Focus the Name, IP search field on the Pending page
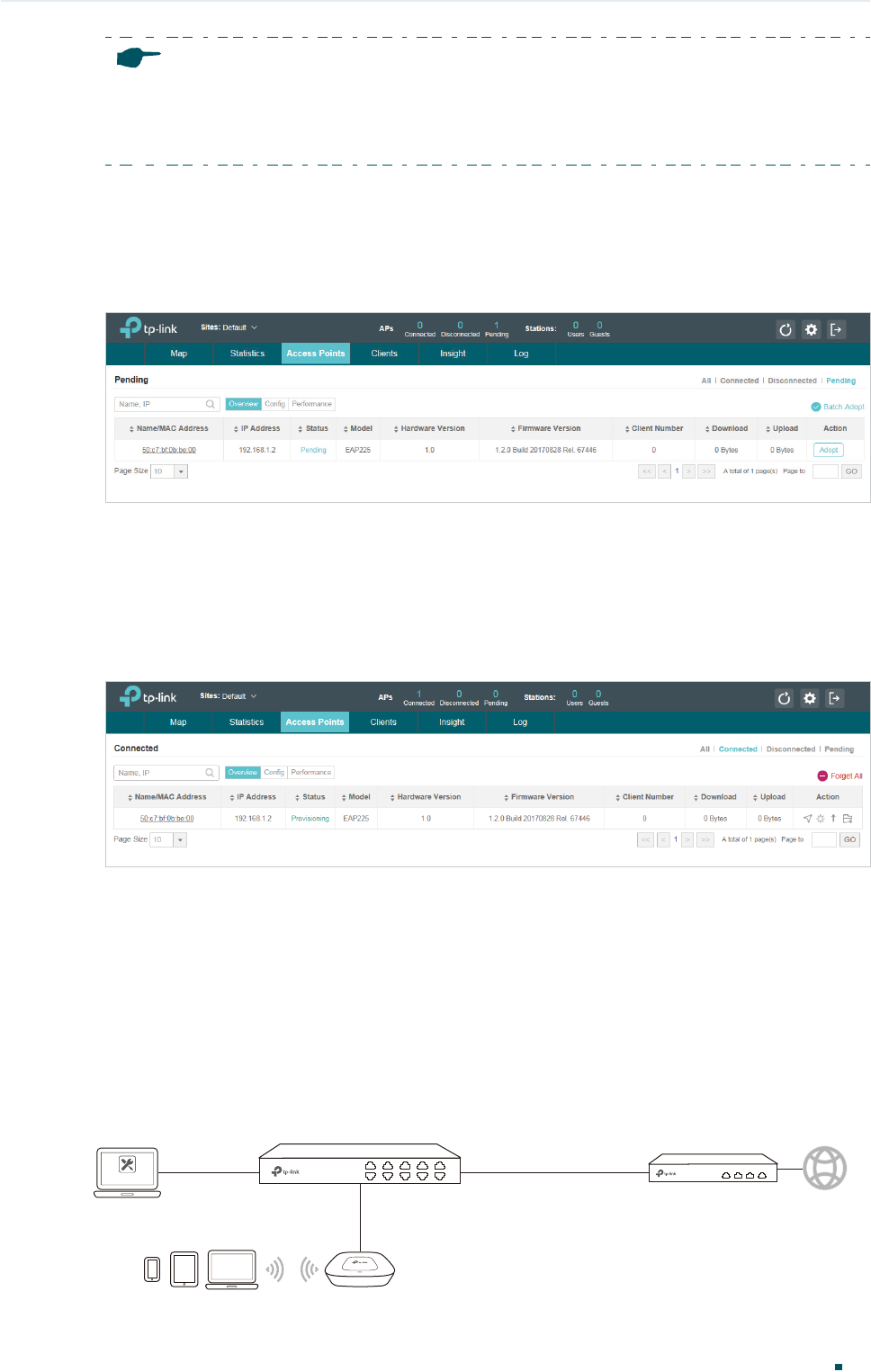This screenshot has height=1372, width=871. pos(167,404)
